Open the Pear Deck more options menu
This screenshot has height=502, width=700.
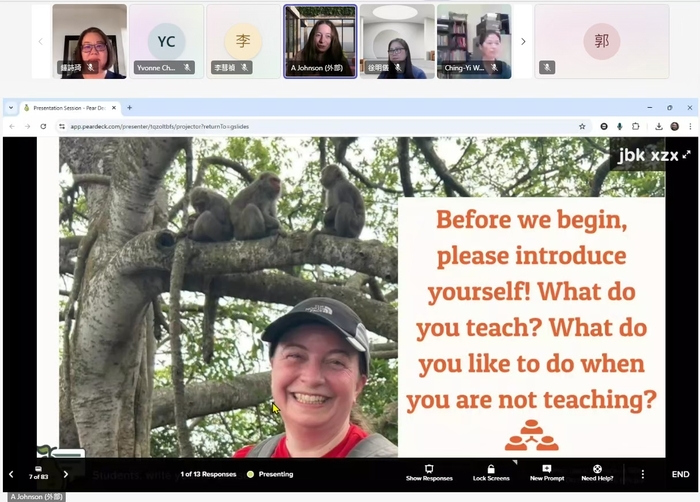643,474
